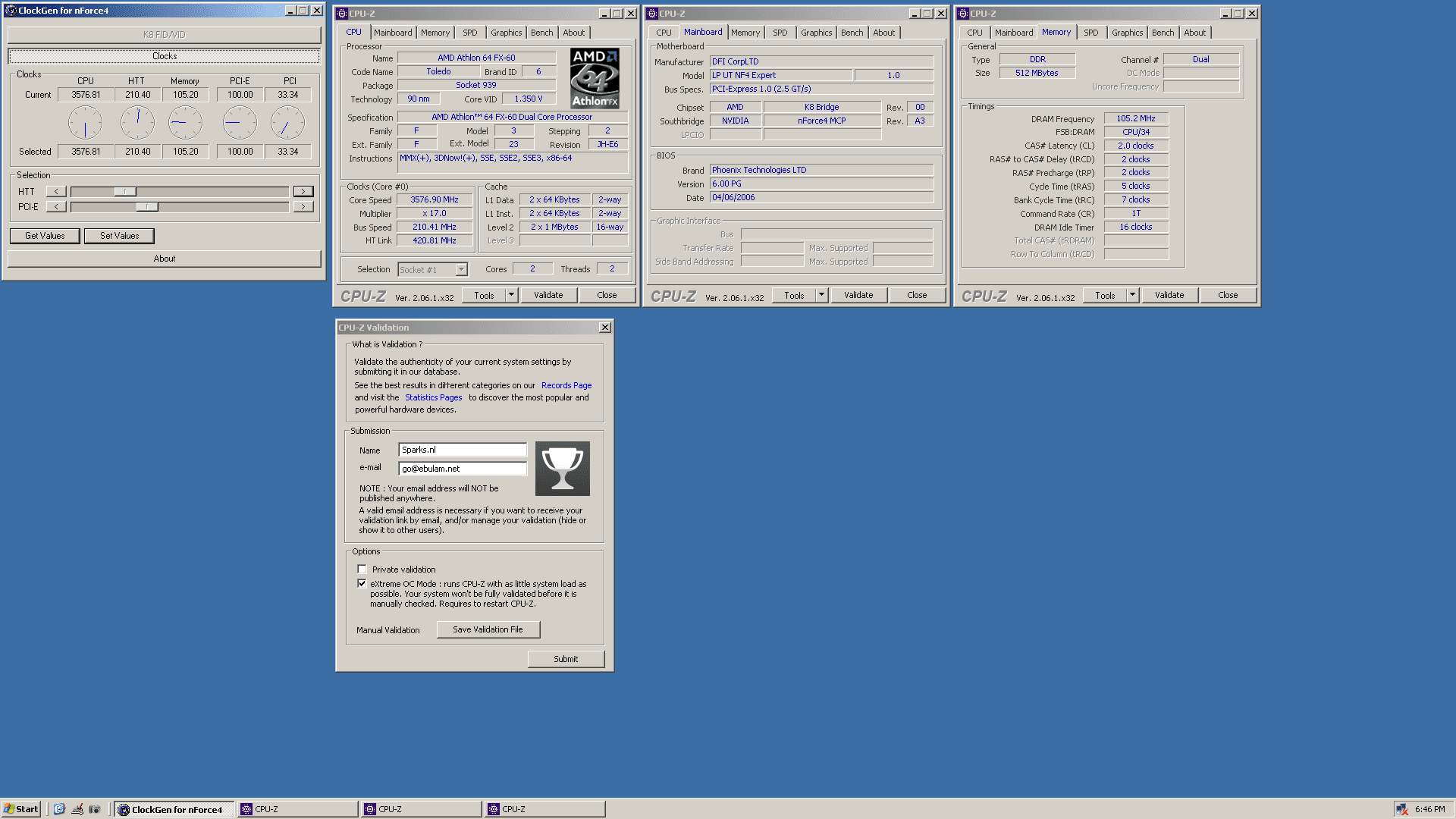Open the Records Page link
This screenshot has height=819, width=1456.
click(x=566, y=385)
